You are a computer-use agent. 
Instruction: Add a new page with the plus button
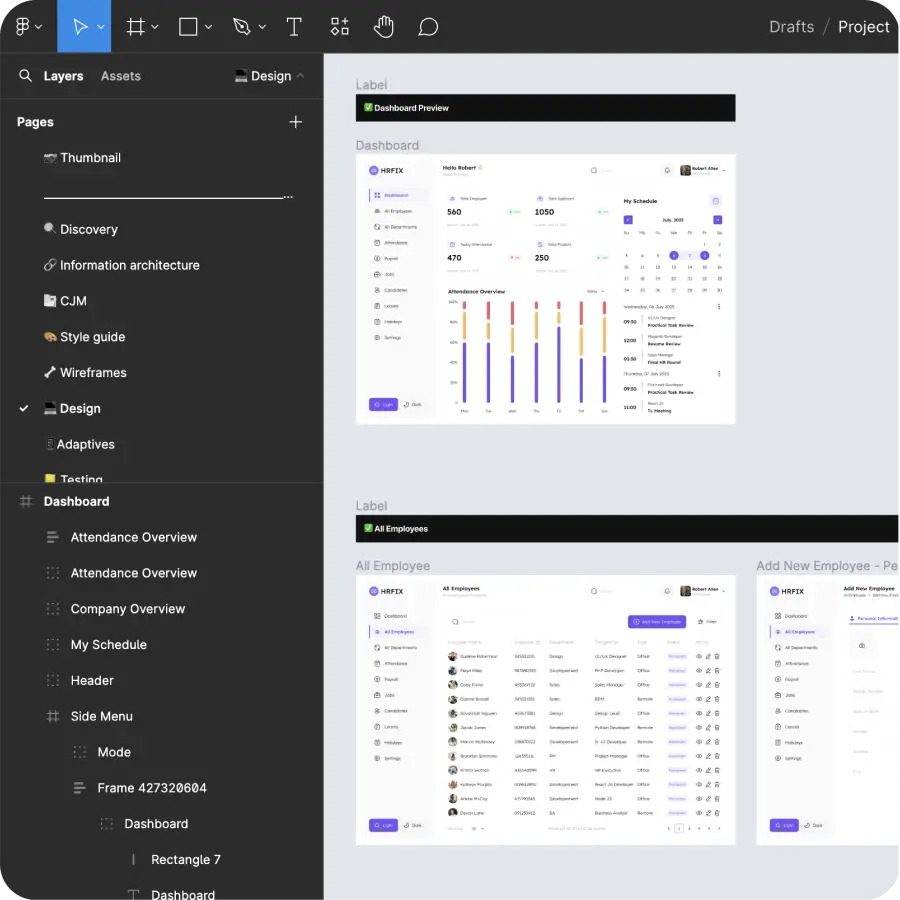(296, 121)
